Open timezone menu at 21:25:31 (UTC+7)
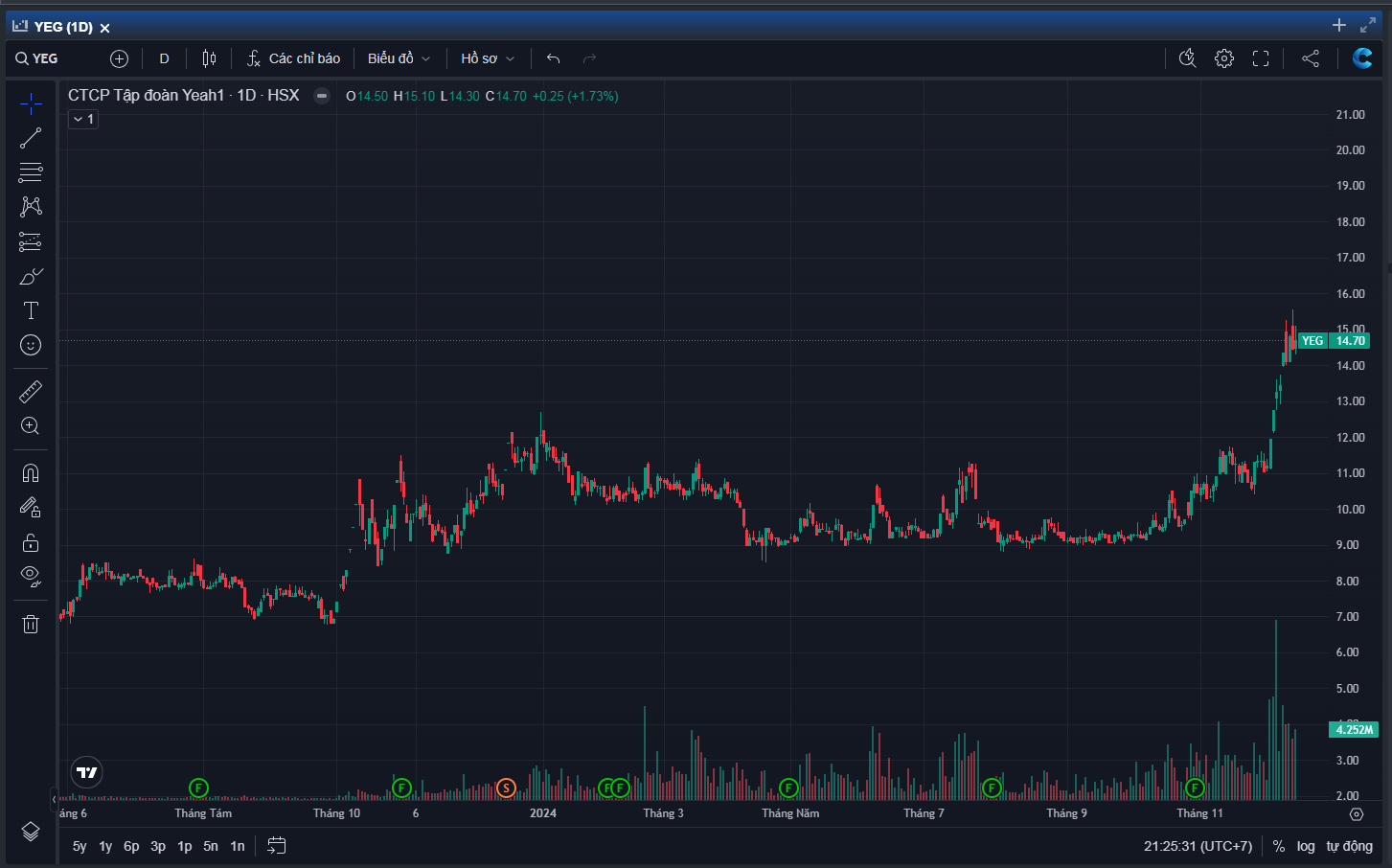 [x=1198, y=846]
